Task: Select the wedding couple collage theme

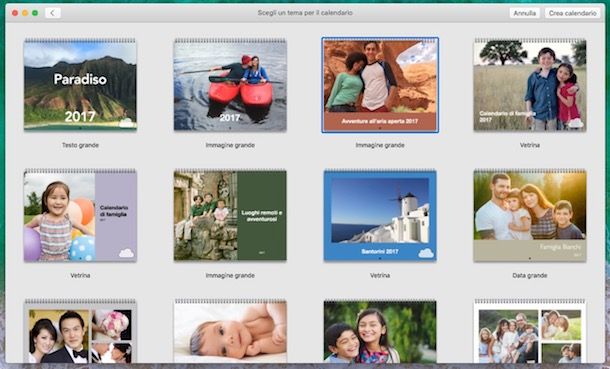Action: tap(80, 331)
